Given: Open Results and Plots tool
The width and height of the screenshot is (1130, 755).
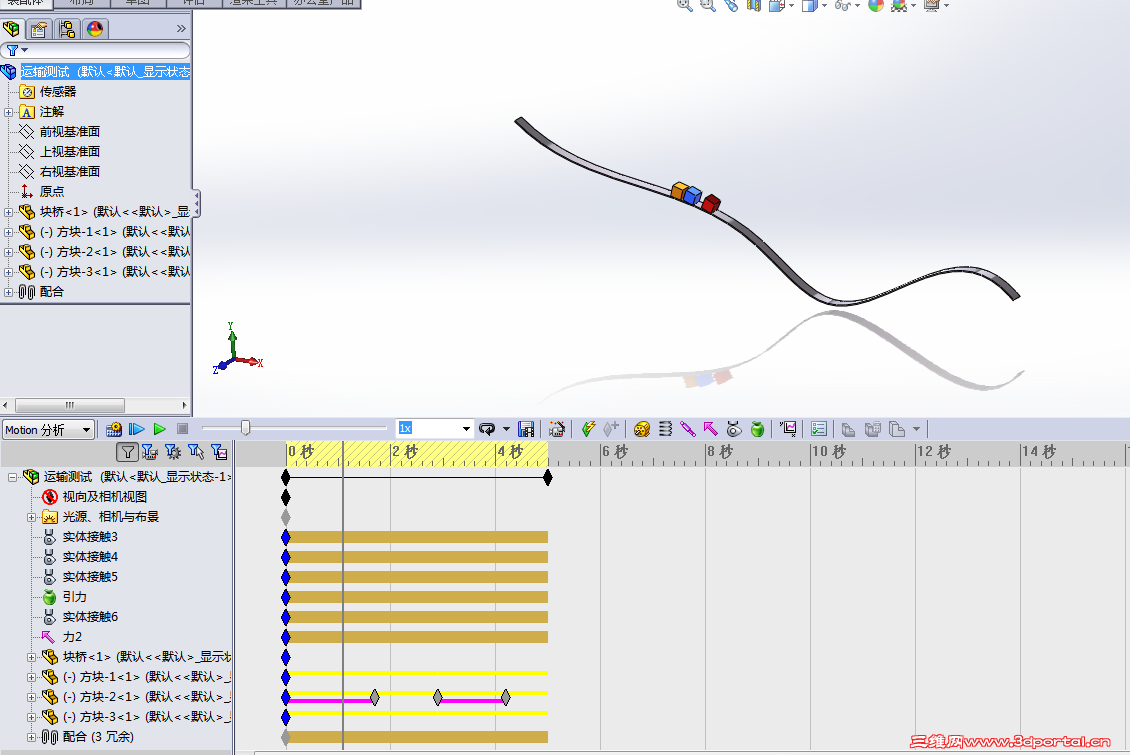Looking at the screenshot, I should coord(788,429).
